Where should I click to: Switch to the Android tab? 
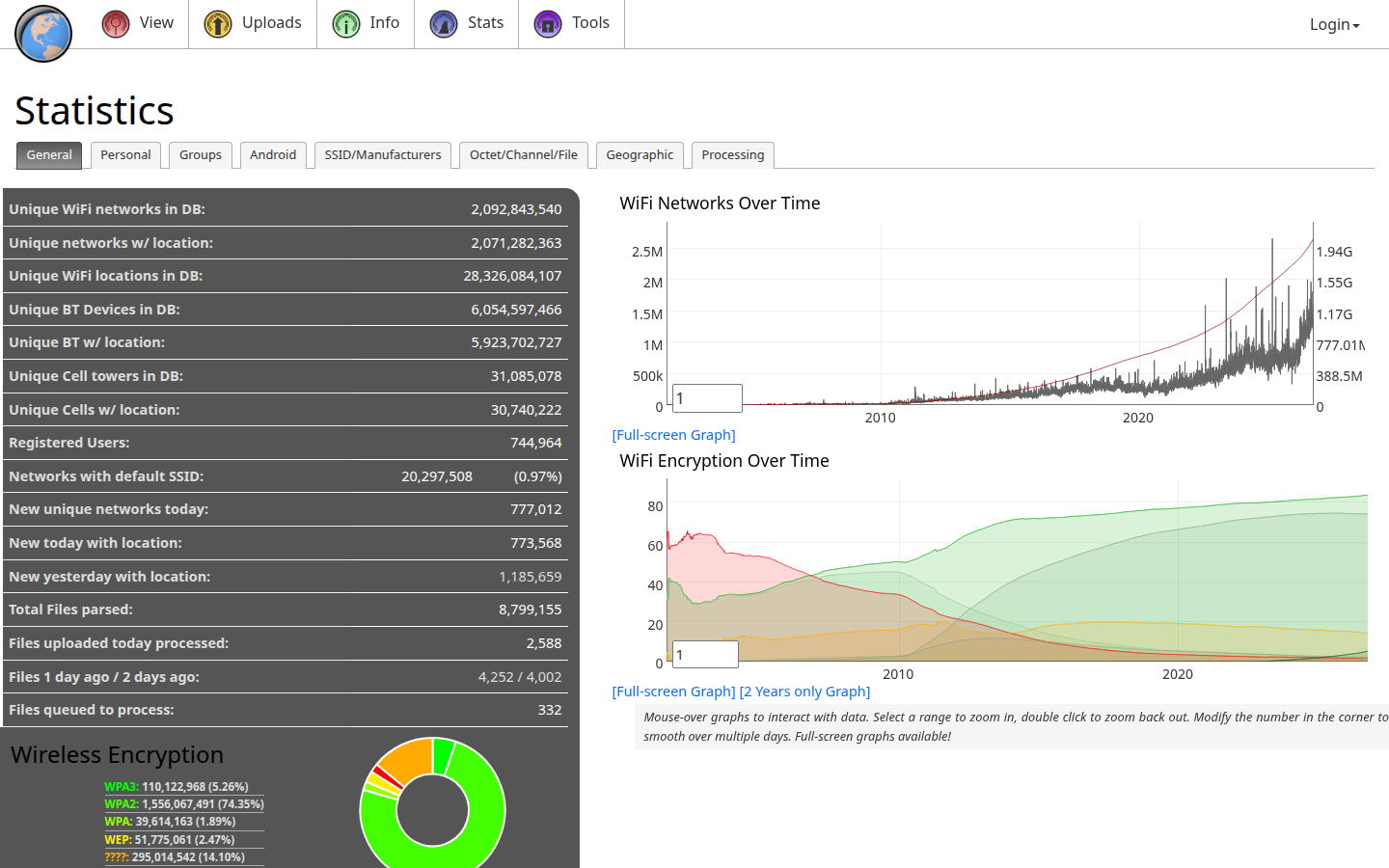(x=273, y=155)
